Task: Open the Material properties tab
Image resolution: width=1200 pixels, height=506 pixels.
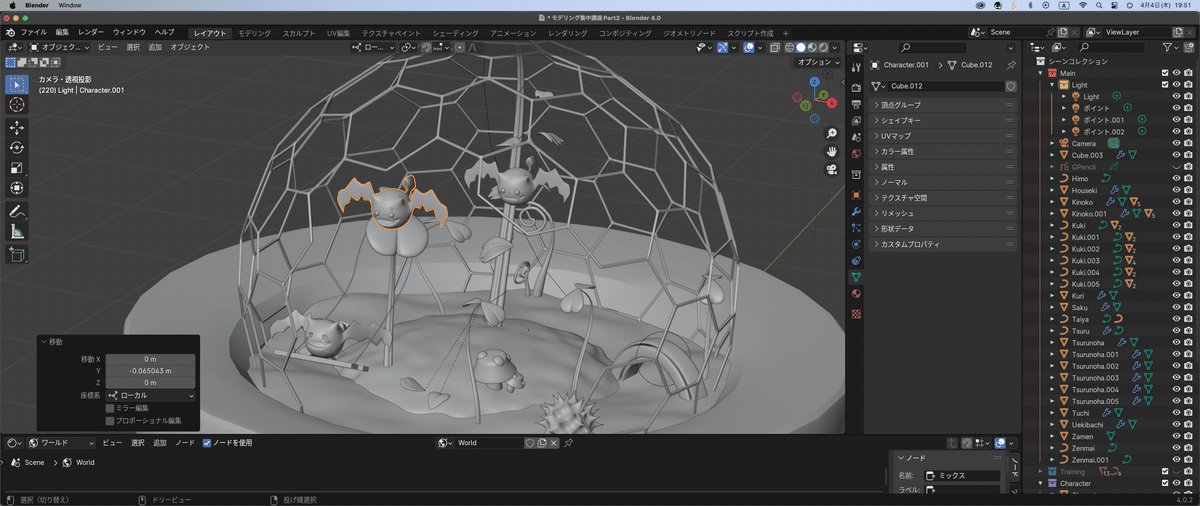Action: (x=855, y=293)
